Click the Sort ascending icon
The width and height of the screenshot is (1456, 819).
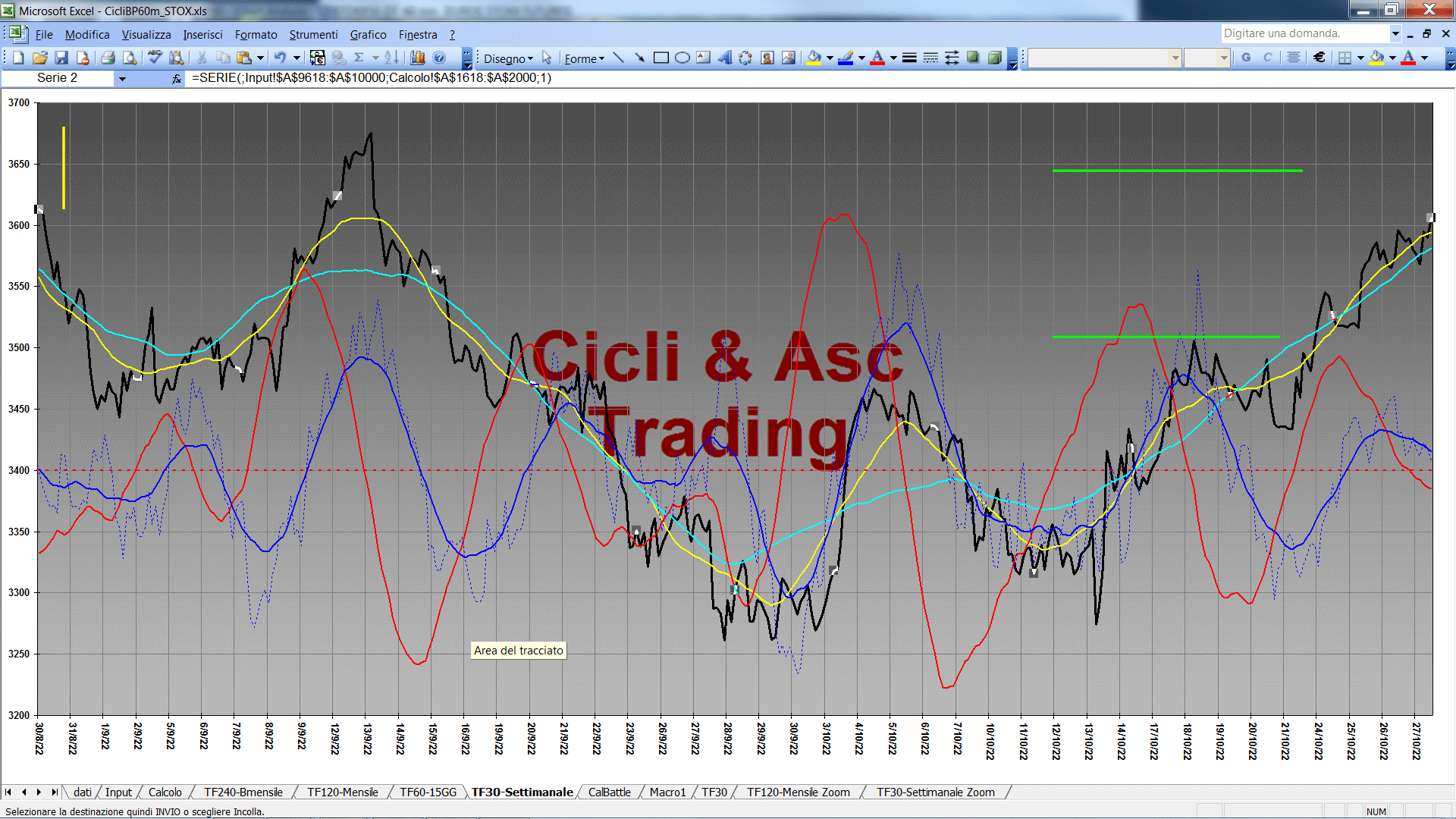click(391, 58)
